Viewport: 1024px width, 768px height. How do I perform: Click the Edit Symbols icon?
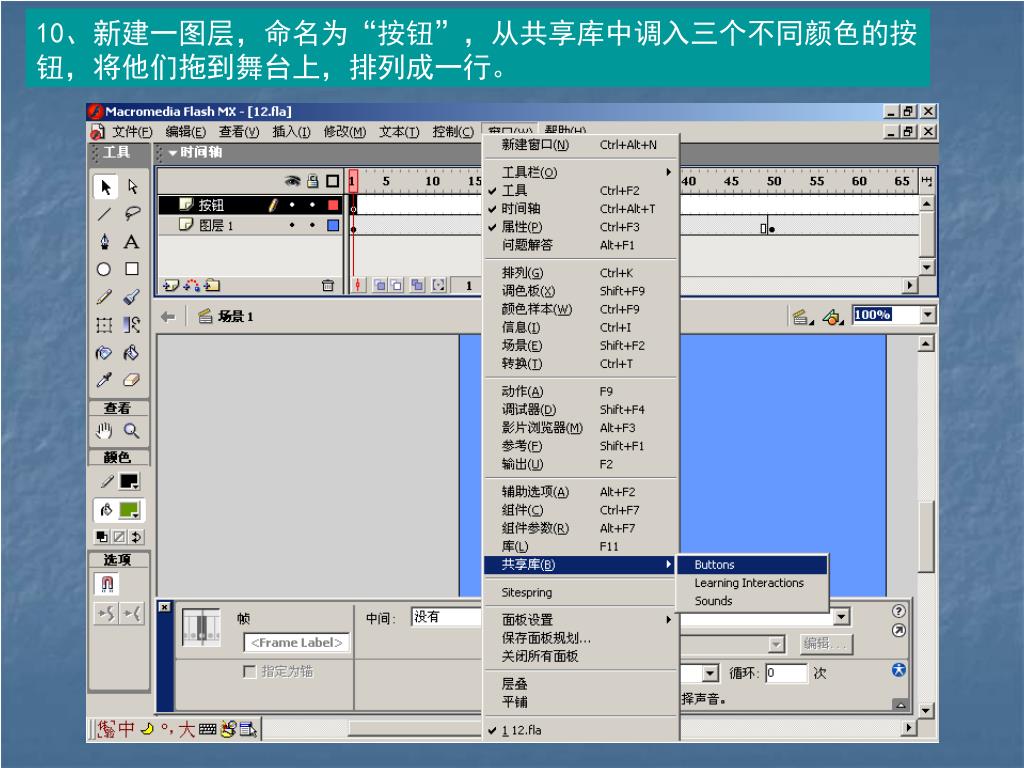pyautogui.click(x=833, y=317)
